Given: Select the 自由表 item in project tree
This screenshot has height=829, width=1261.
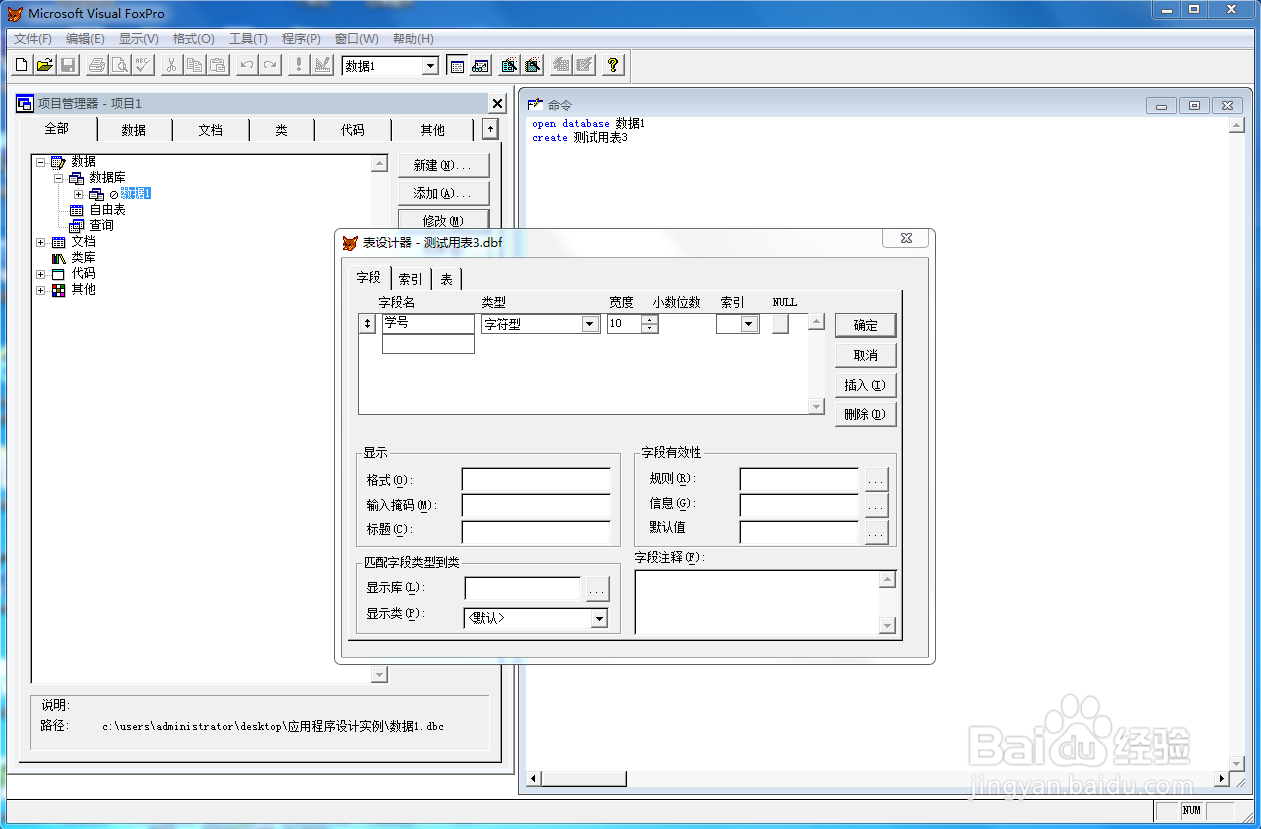Looking at the screenshot, I should tap(107, 210).
